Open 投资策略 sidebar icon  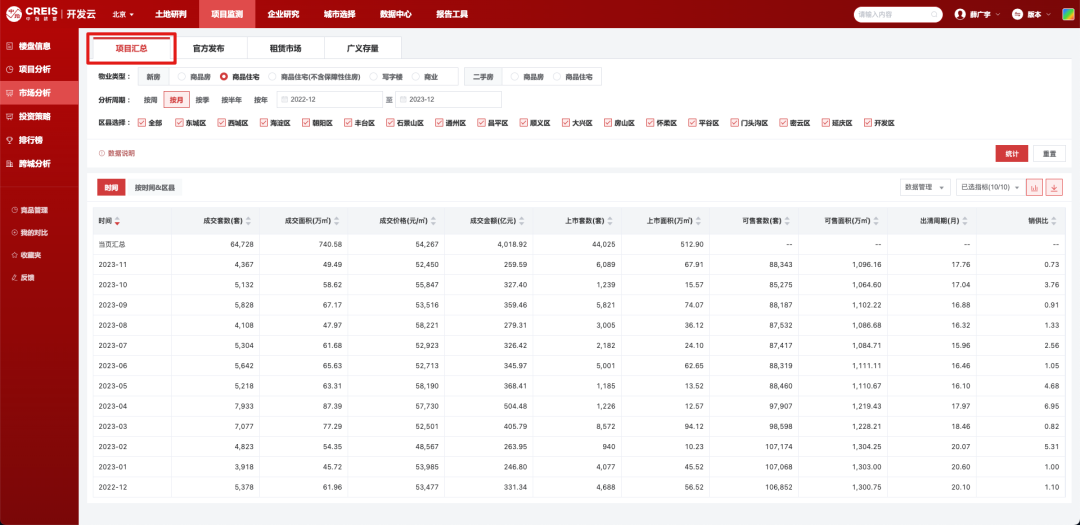click(10, 116)
